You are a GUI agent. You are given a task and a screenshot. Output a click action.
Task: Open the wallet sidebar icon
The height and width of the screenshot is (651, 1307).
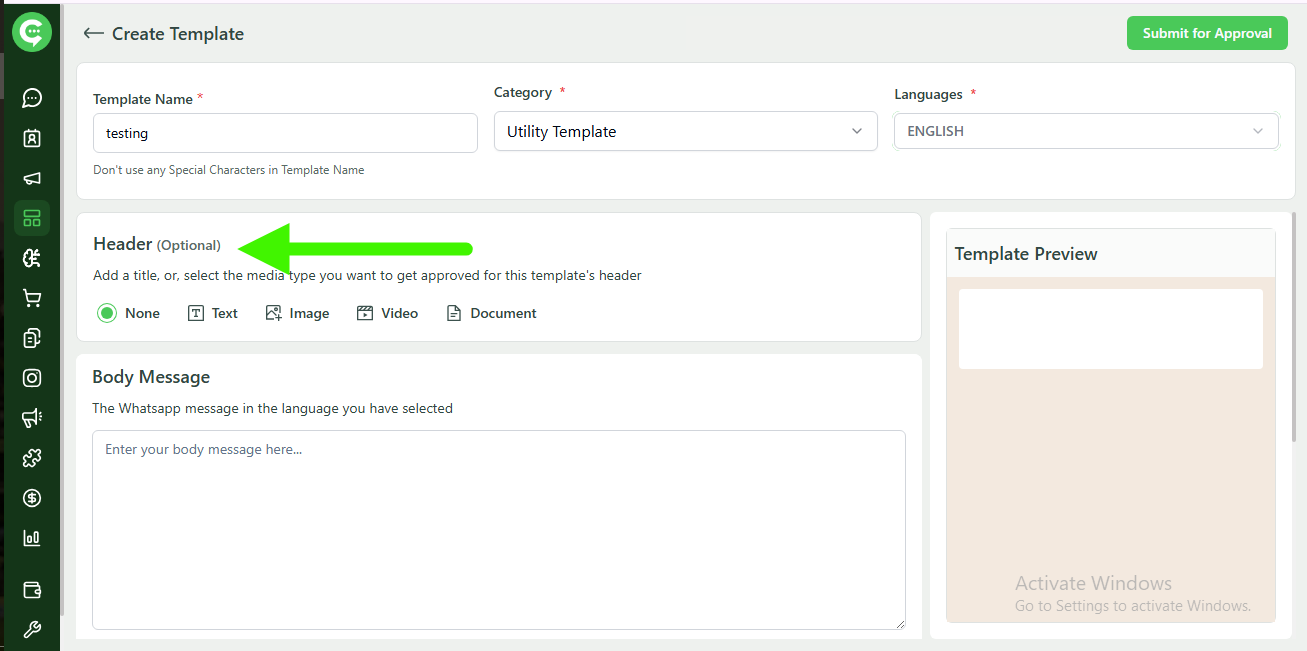(32, 589)
